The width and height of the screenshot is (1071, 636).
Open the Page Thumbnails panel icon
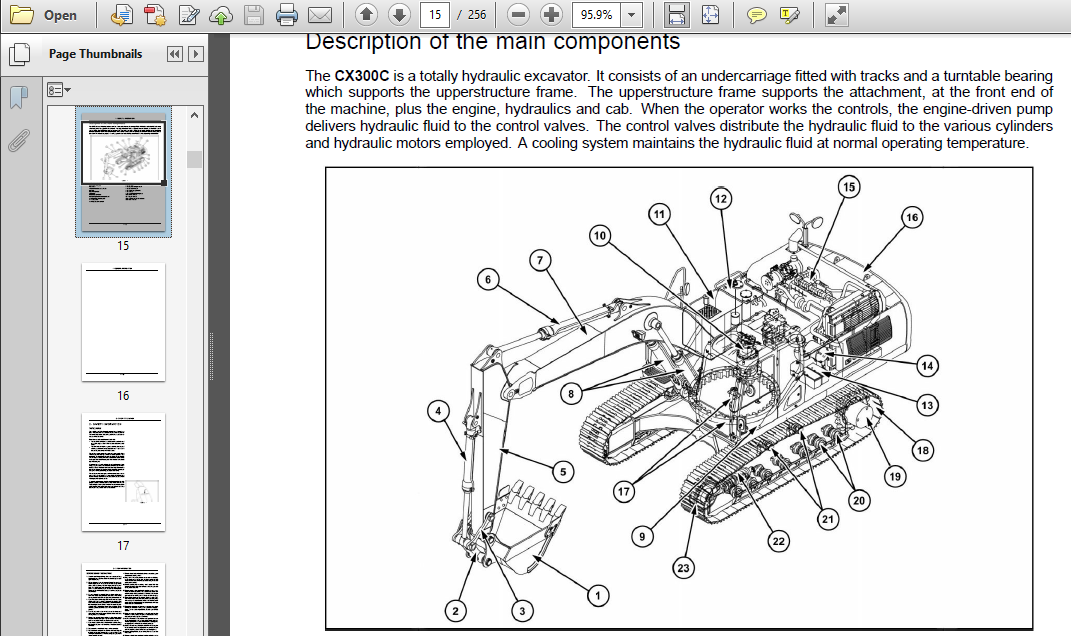[18, 54]
